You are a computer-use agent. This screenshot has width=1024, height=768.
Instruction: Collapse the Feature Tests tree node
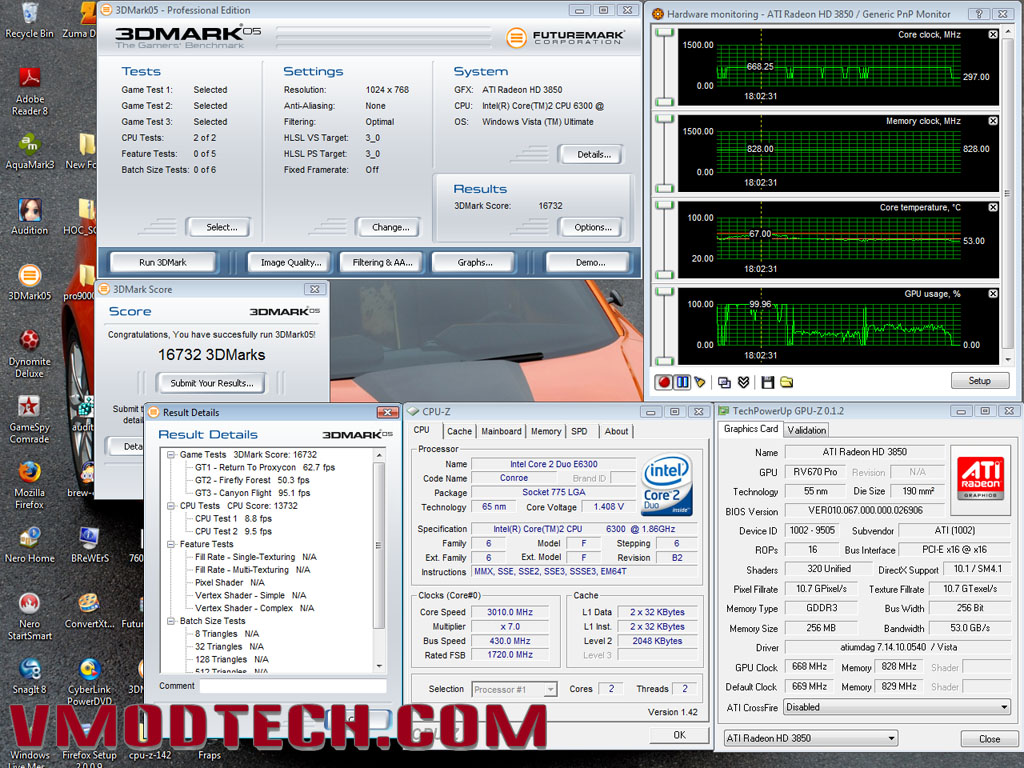(171, 544)
